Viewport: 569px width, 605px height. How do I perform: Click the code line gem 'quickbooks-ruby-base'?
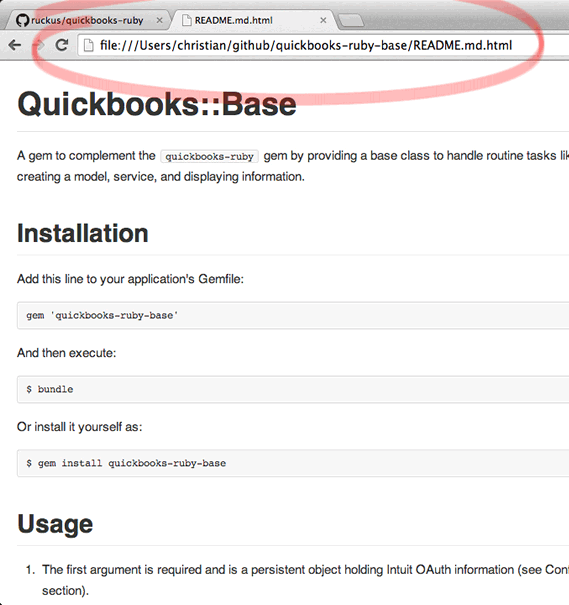[102, 315]
